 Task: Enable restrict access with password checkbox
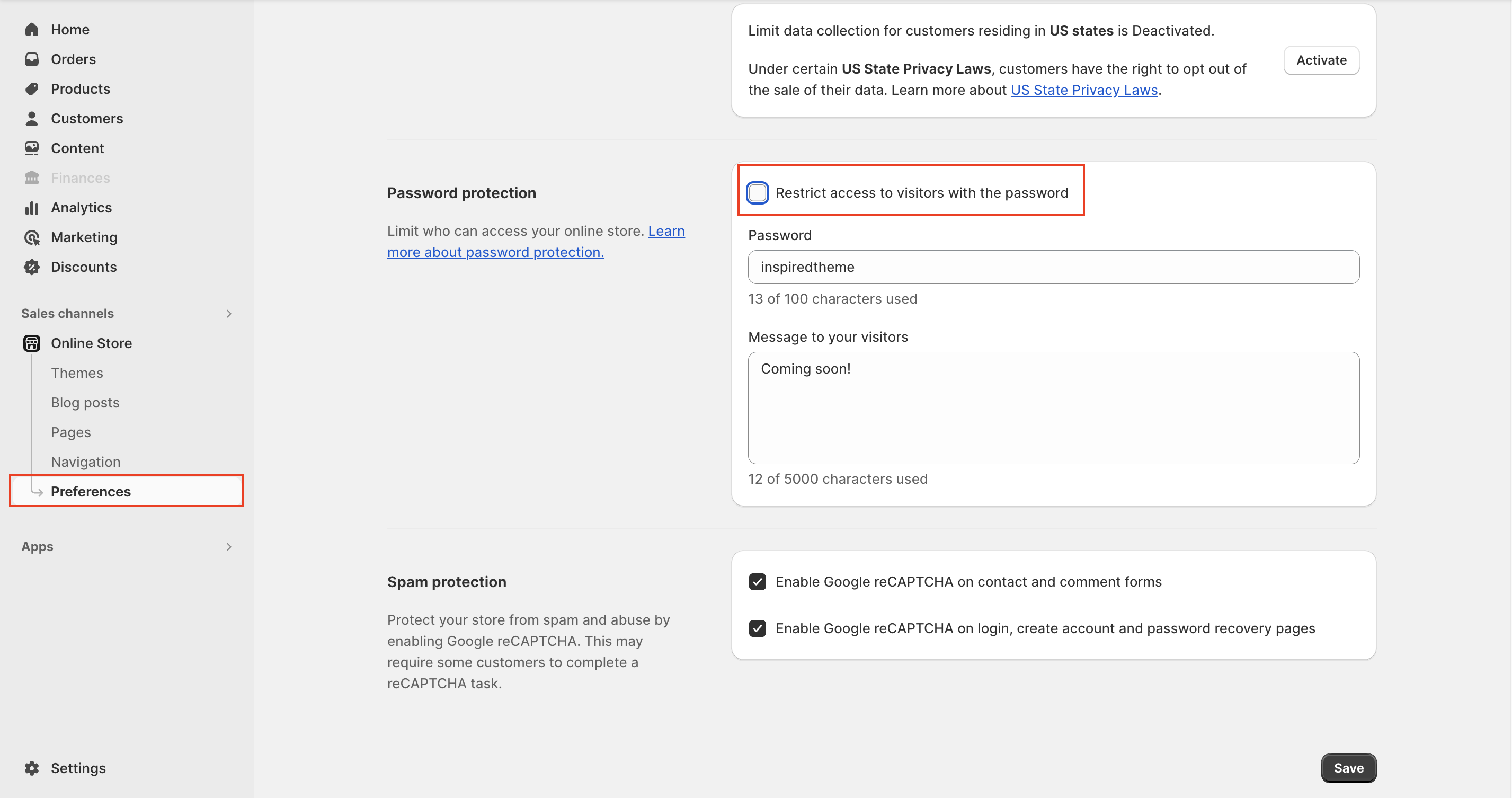(x=757, y=192)
